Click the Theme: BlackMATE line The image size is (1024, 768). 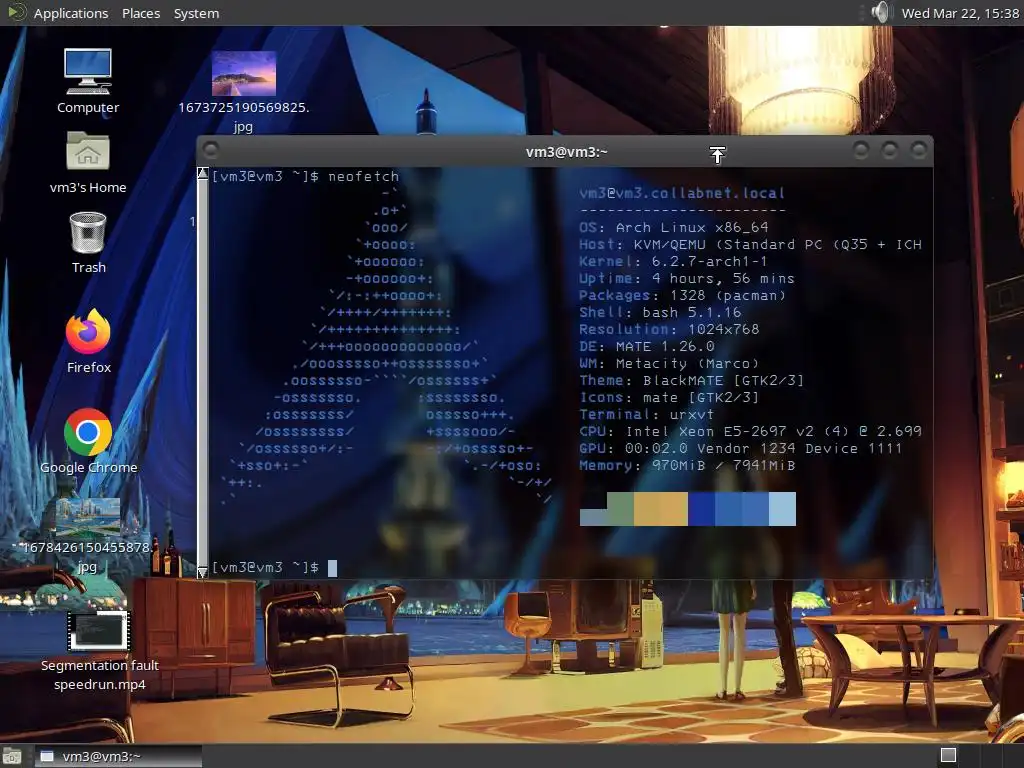[691, 380]
